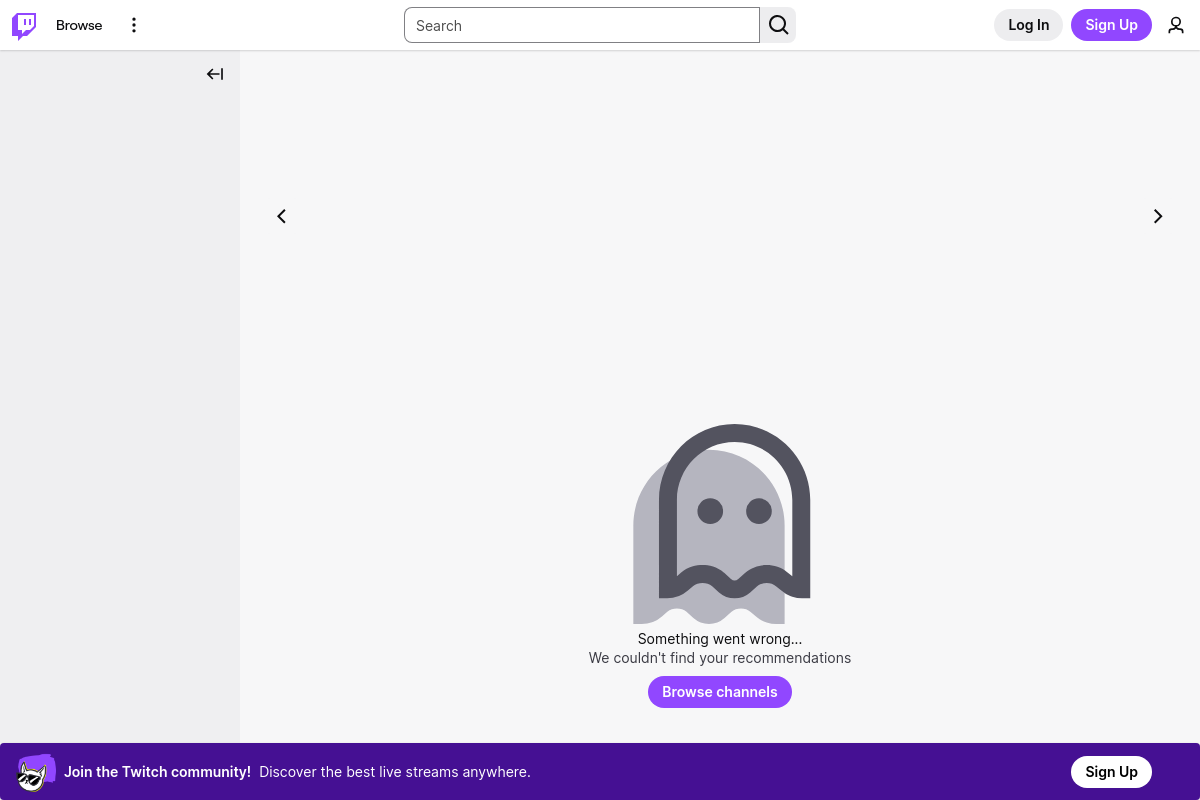
Task: Click the purple Sign Up button at top
Action: coord(1111,25)
